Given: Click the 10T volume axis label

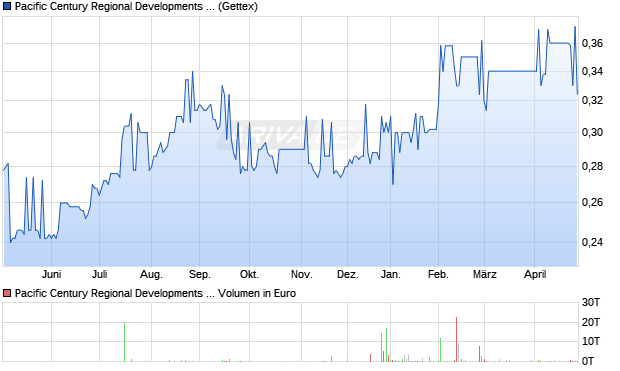Looking at the screenshot, I should (x=591, y=341).
